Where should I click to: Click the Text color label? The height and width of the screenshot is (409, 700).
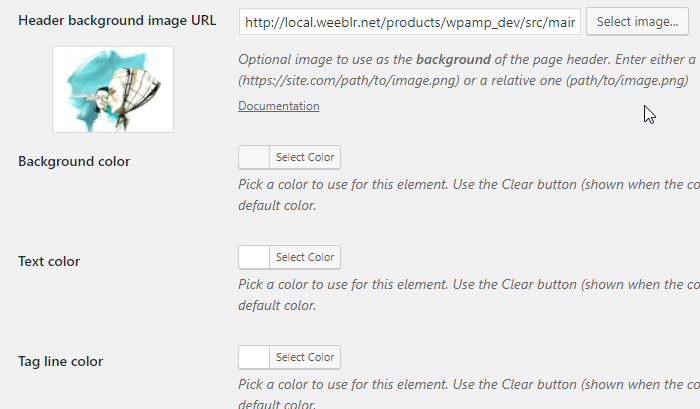[49, 261]
